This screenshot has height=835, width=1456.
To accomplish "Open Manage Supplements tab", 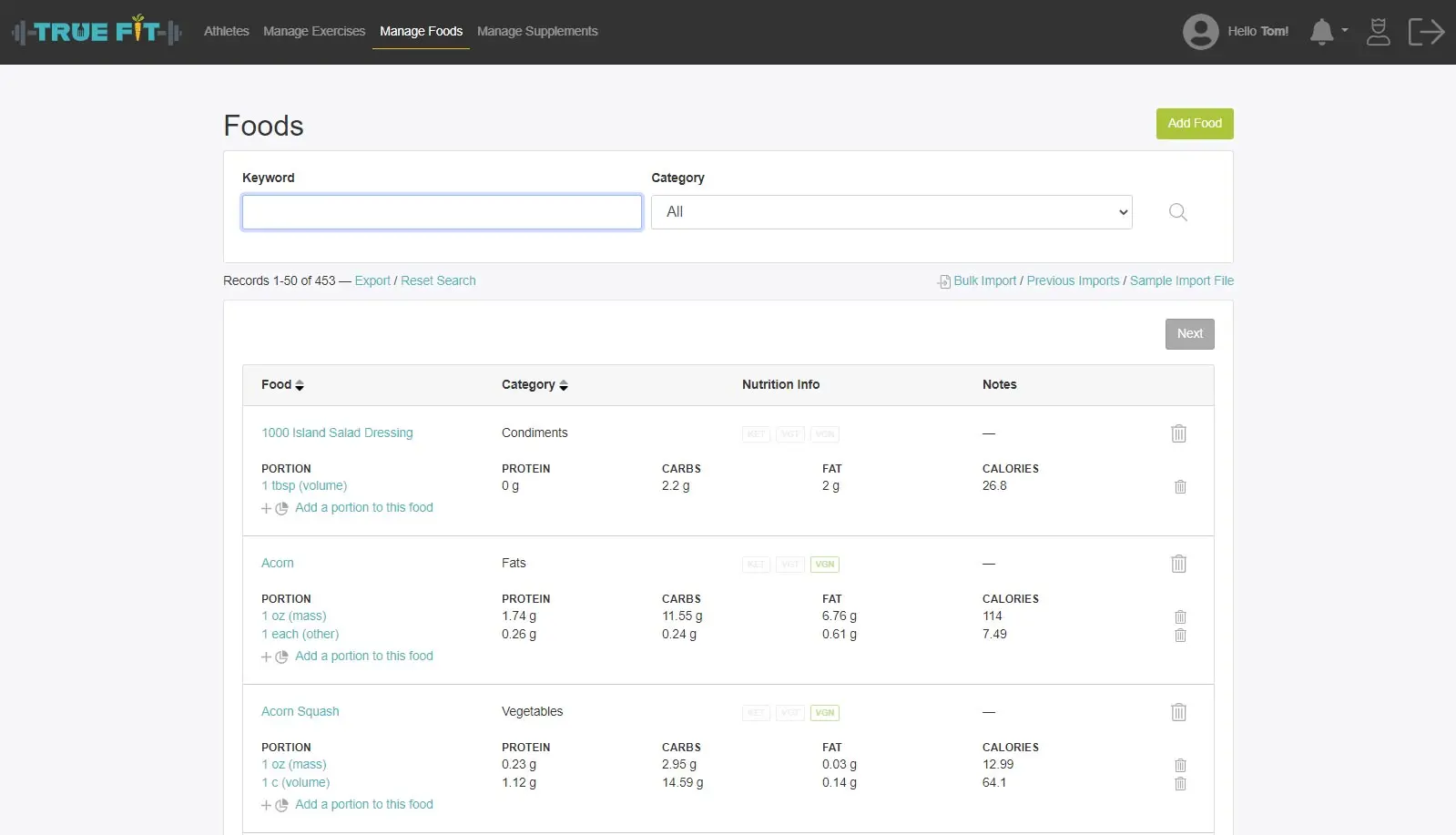I will pyautogui.click(x=537, y=31).
